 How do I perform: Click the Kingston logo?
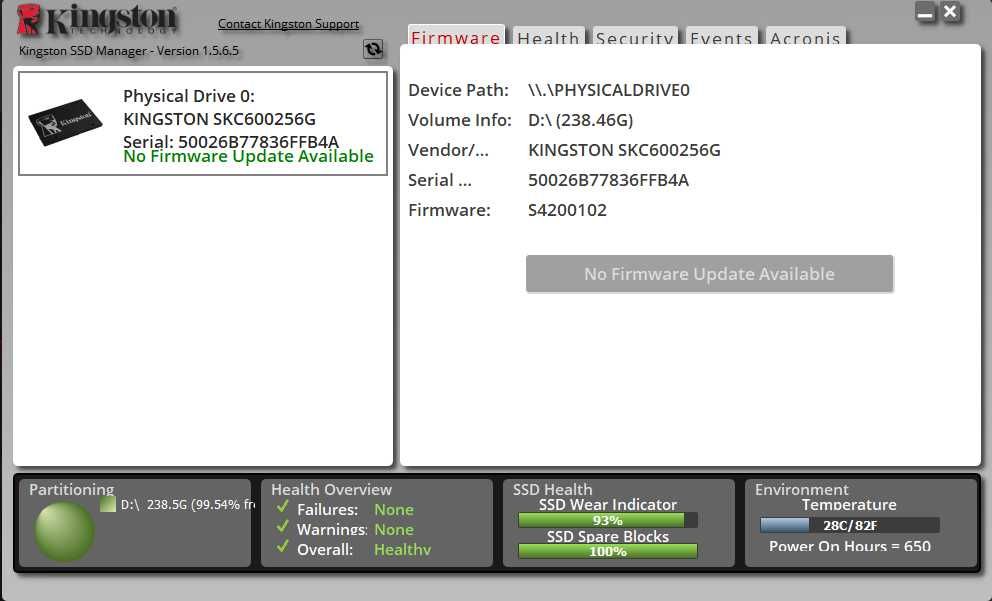click(96, 20)
